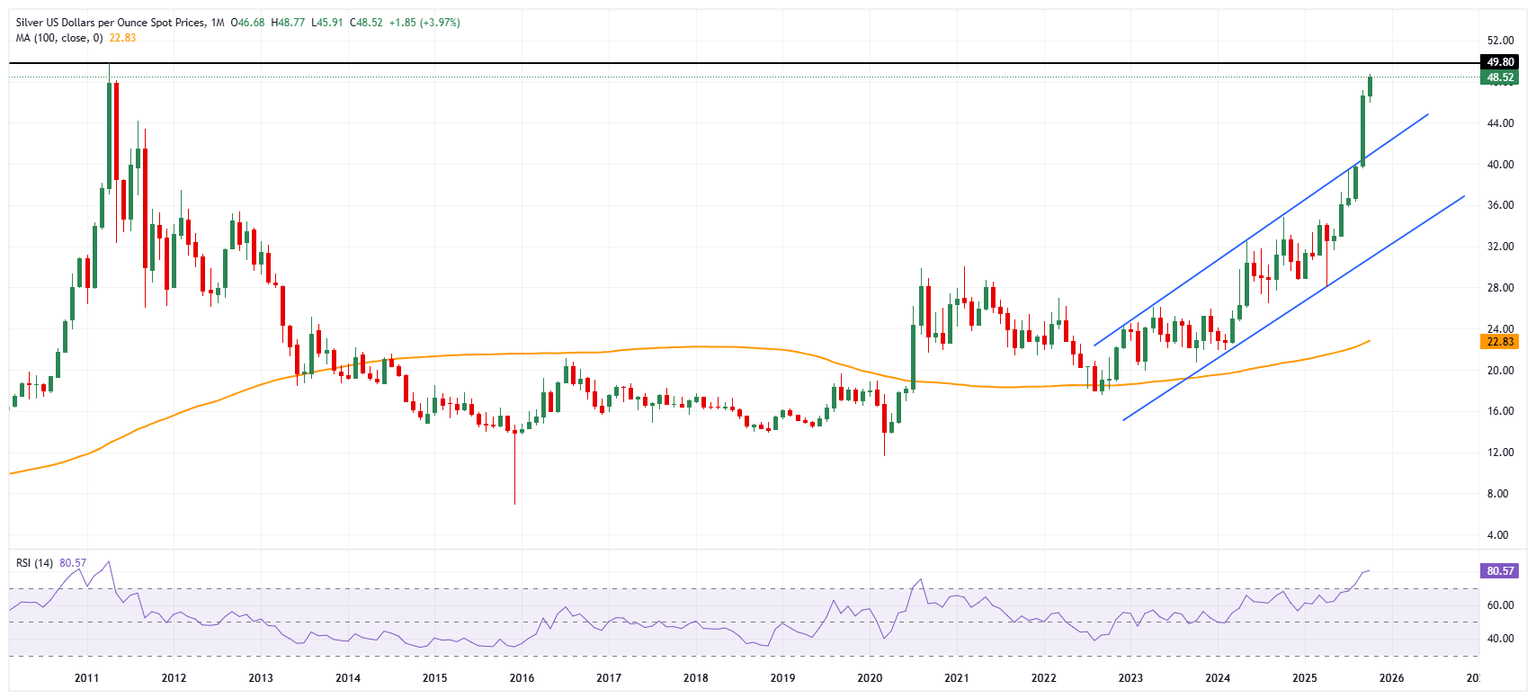Click the 2020 label on time axis

pos(869,678)
